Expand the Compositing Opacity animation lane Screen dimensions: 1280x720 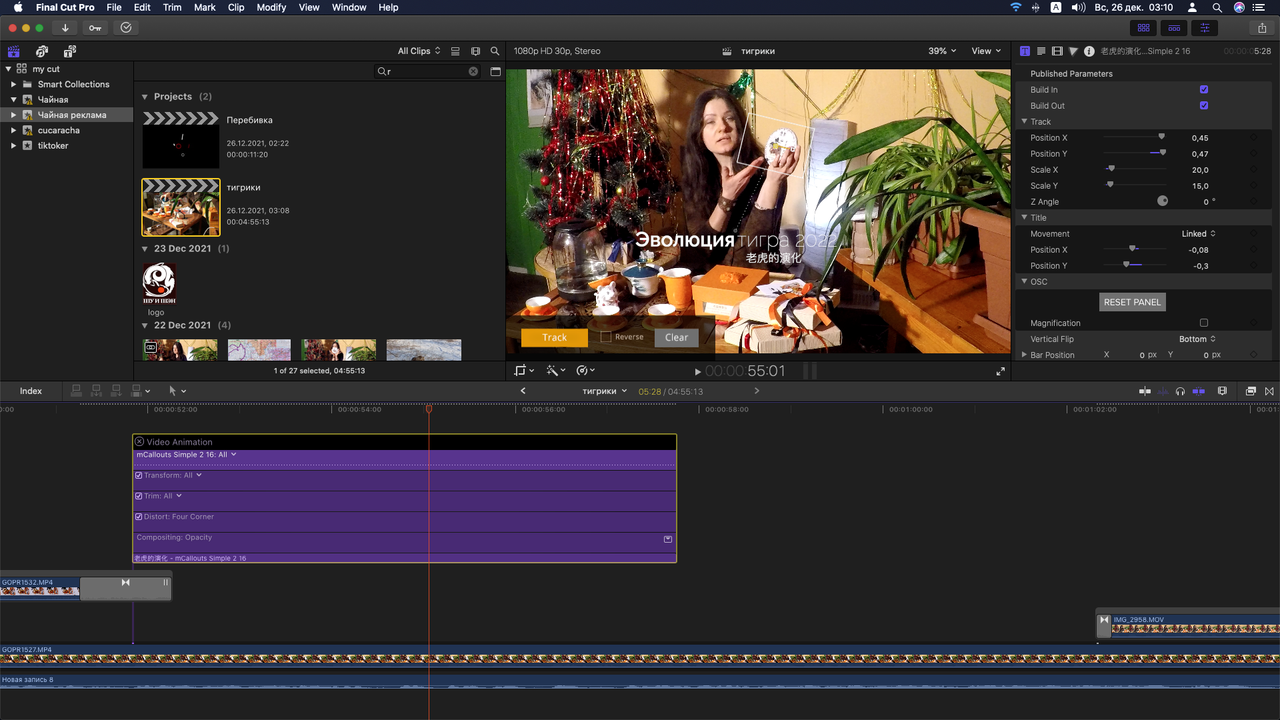point(668,539)
